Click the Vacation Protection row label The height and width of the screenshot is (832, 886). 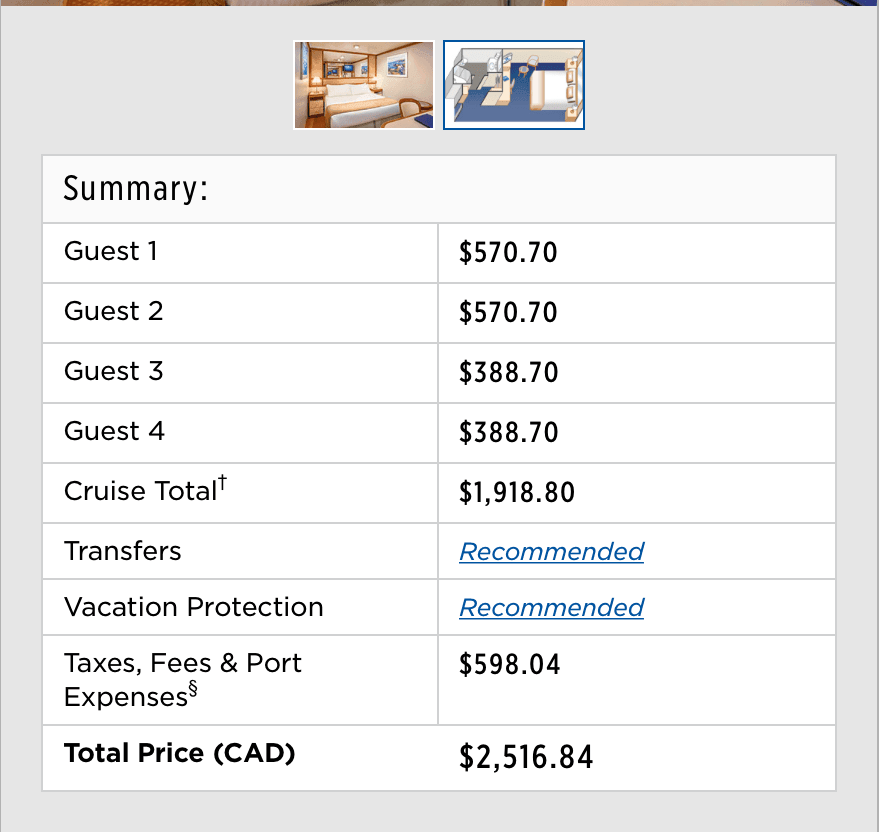193,608
